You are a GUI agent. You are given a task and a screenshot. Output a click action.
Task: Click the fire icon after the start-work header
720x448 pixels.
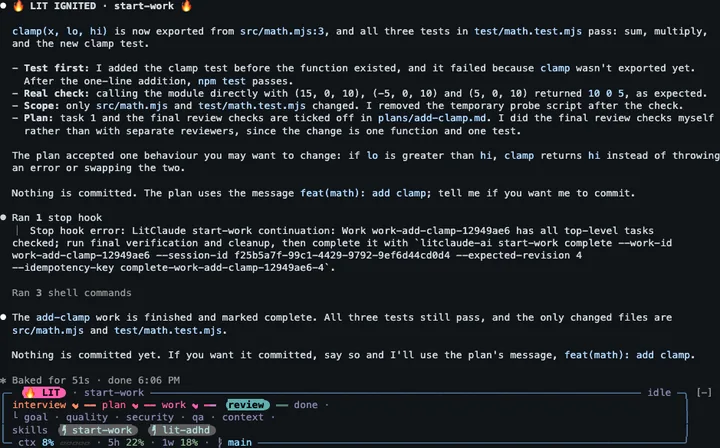[186, 6]
